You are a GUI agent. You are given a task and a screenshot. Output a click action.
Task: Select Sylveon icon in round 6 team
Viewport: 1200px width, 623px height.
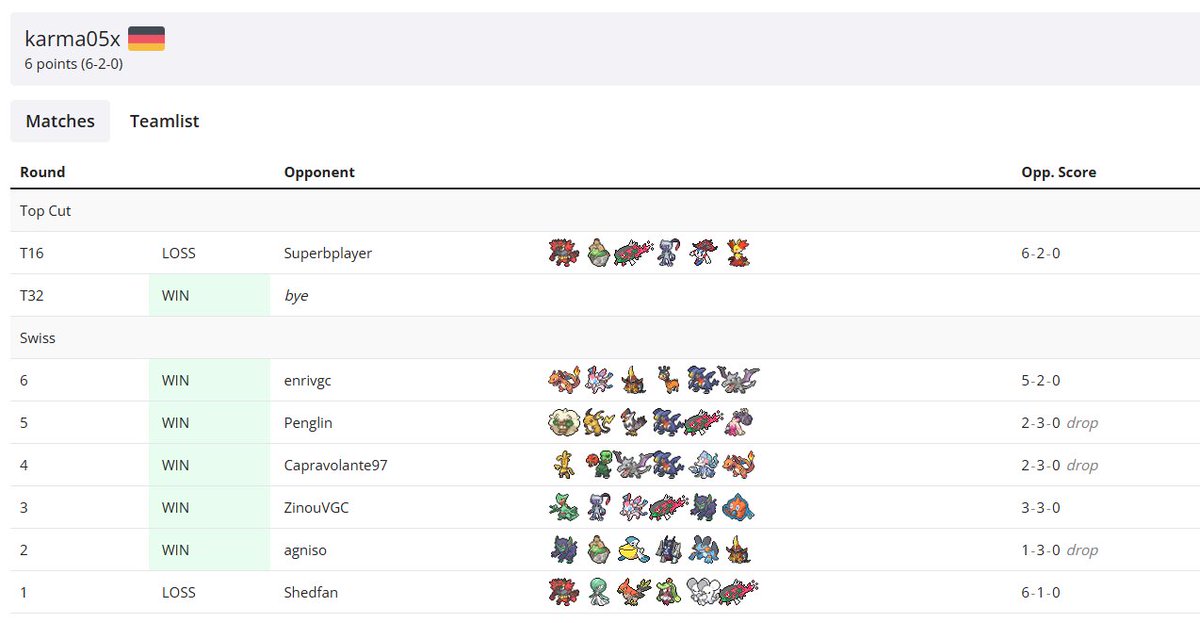click(x=599, y=380)
